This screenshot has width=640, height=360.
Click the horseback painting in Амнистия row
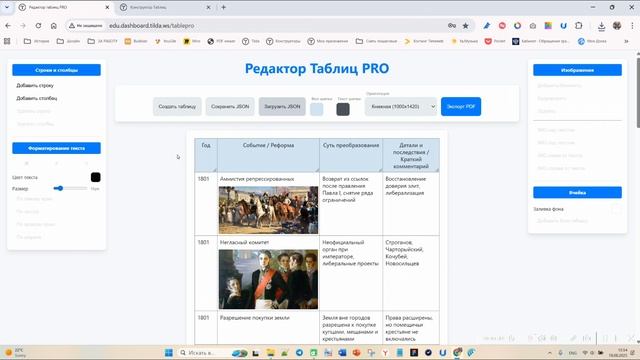point(268,210)
